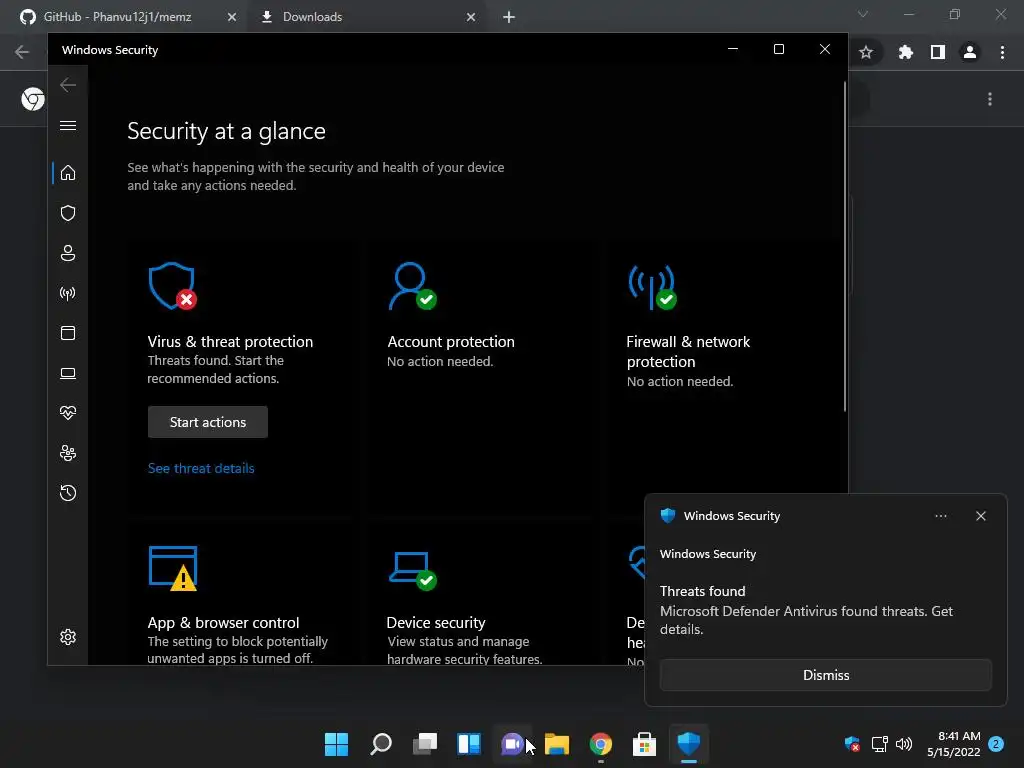This screenshot has width=1024, height=768.
Task: Click the Windows Security window scrollbar
Action: (x=844, y=246)
